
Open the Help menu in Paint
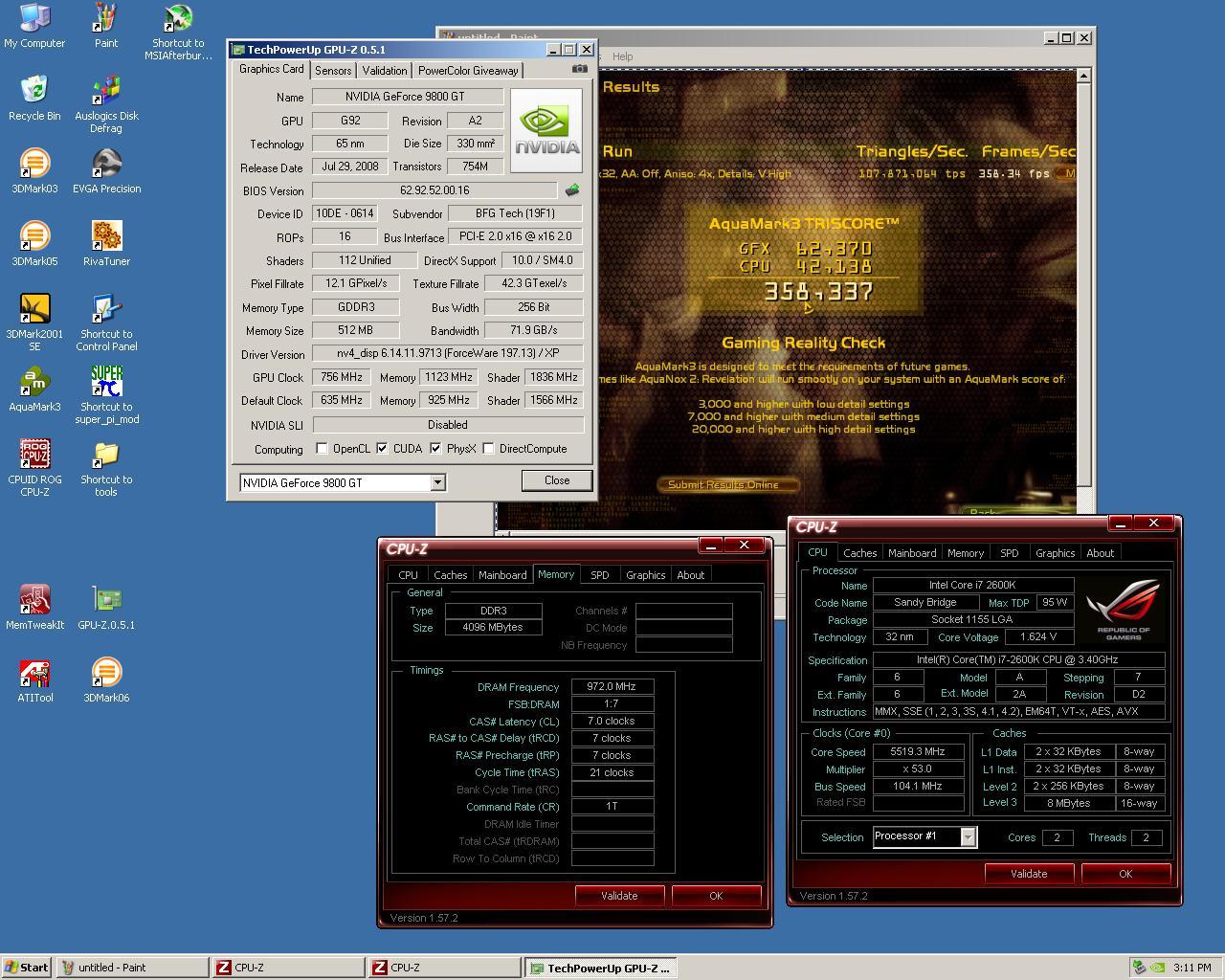(622, 56)
